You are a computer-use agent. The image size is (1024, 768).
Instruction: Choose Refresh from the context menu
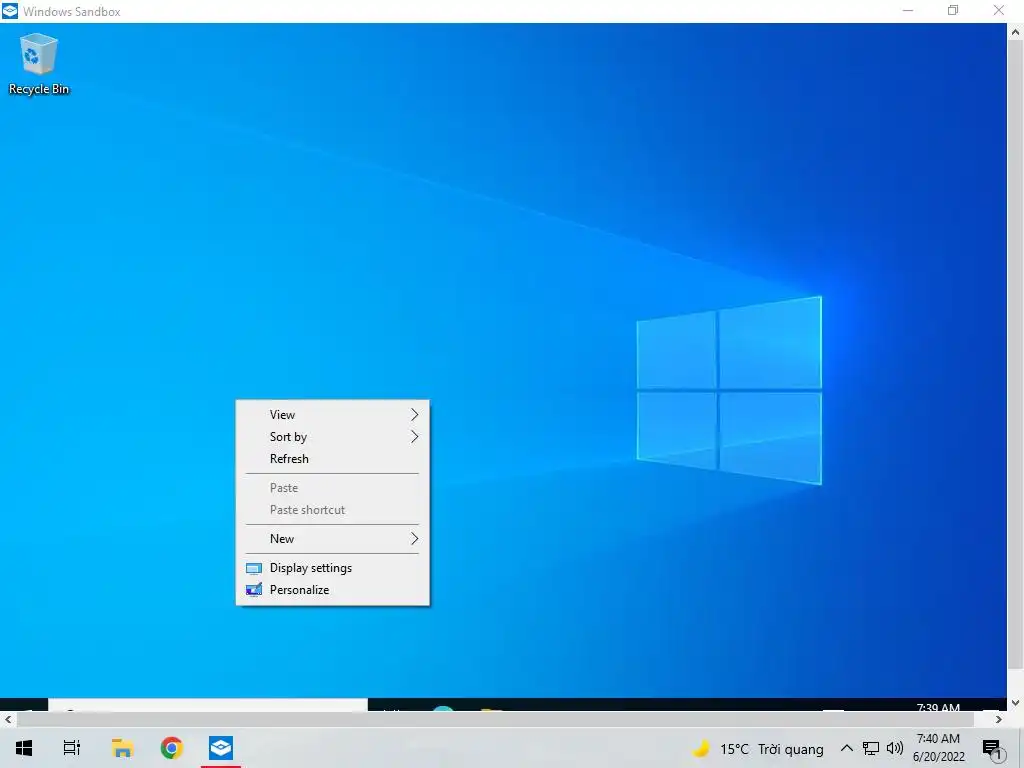(x=332, y=459)
